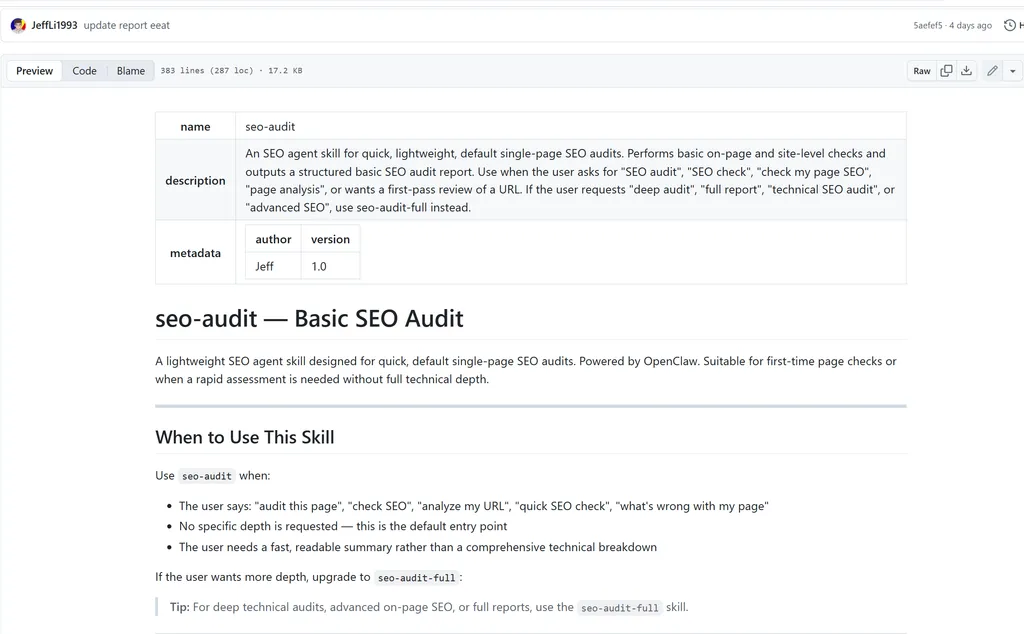The height and width of the screenshot is (634, 1024).
Task: Switch to Code tab
Action: pyautogui.click(x=84, y=71)
